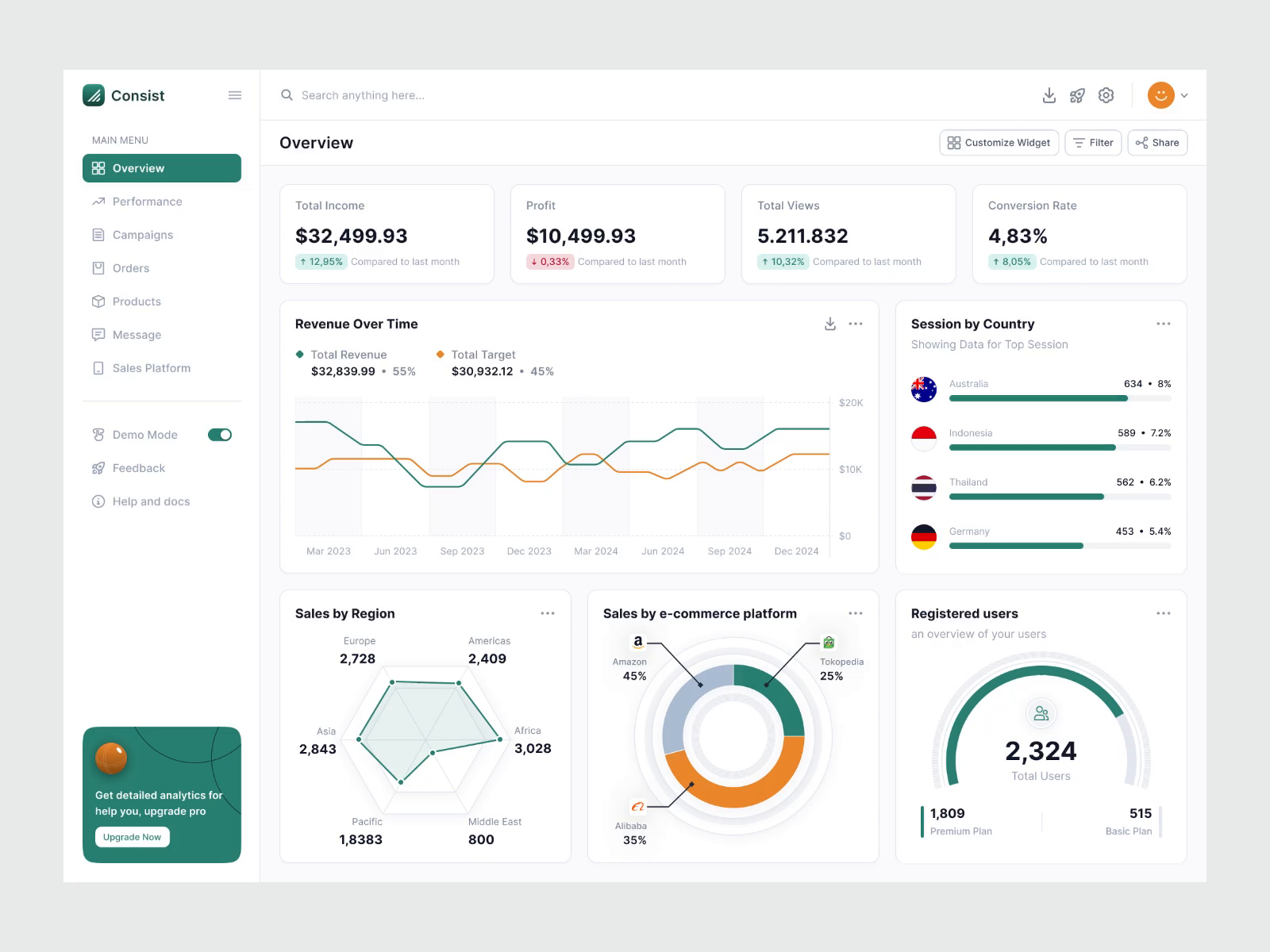
Task: Expand the Sales by Region options menu
Action: 548,613
